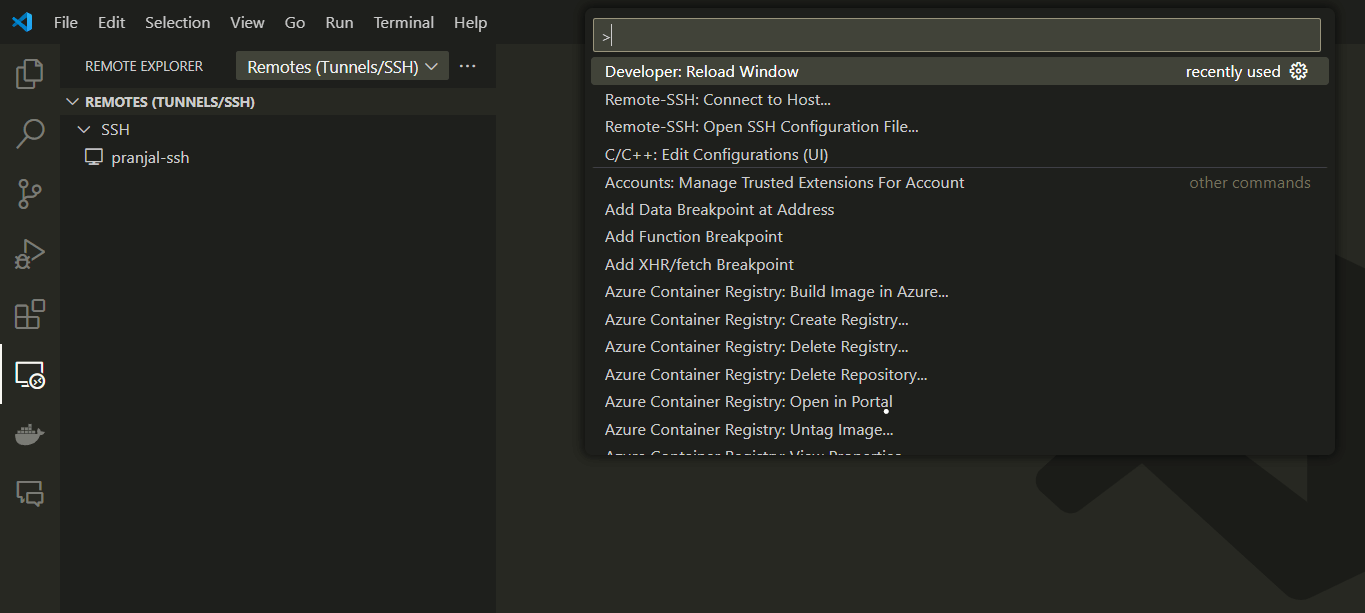This screenshot has height=613, width=1365.
Task: Open the Selection menu
Action: tap(177, 22)
